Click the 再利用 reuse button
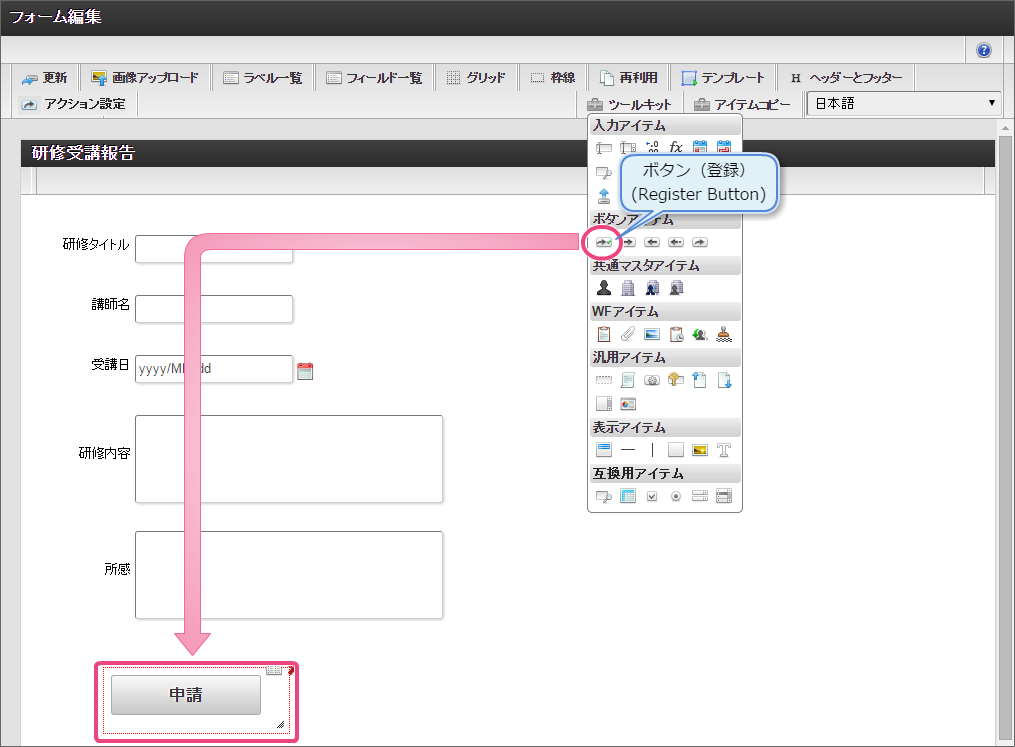 629,78
